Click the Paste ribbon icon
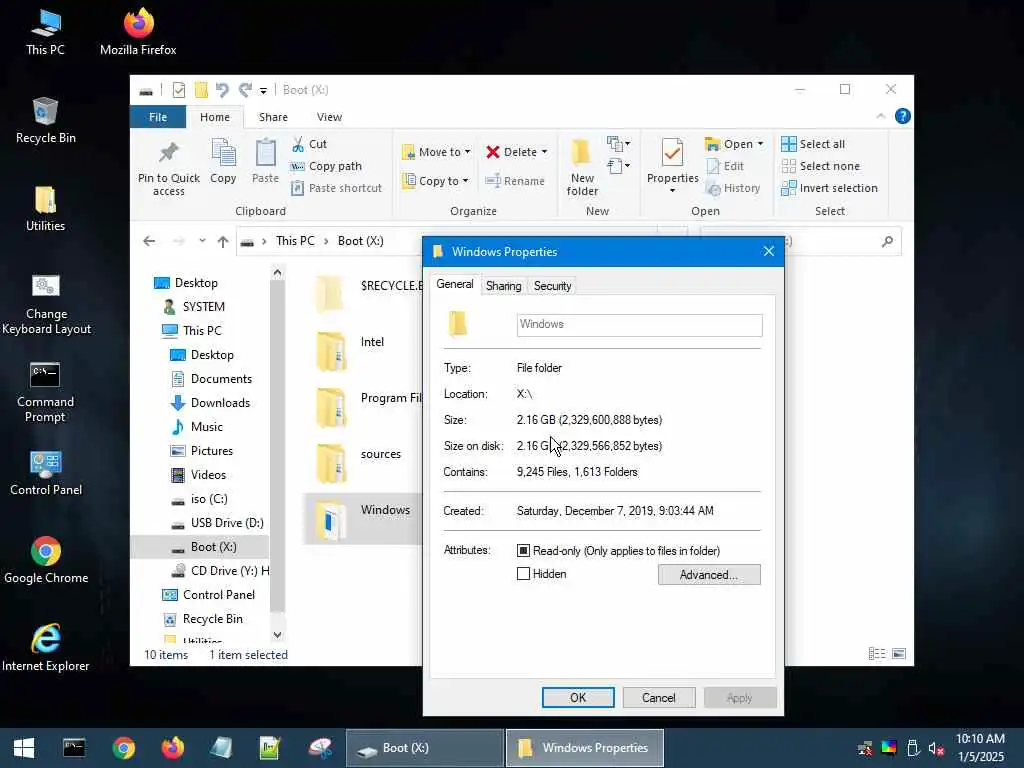The height and width of the screenshot is (768, 1024). pyautogui.click(x=265, y=161)
